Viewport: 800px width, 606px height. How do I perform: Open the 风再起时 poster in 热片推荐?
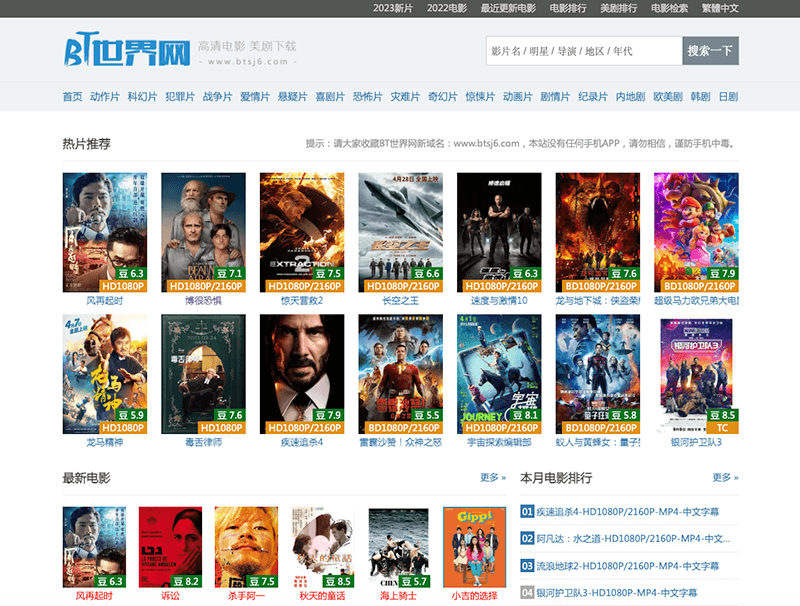[105, 232]
